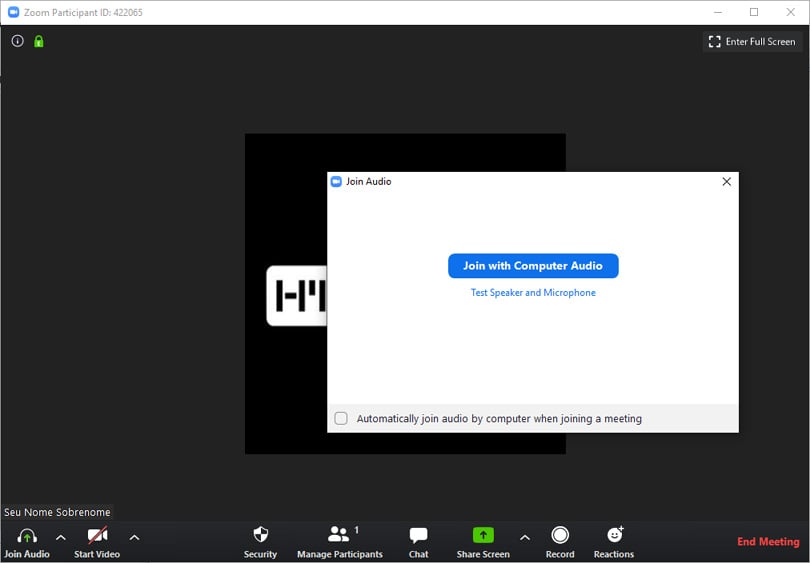Enable automatically join audio by computer checkbox
Viewport: 810px width, 563px height.
pos(341,418)
